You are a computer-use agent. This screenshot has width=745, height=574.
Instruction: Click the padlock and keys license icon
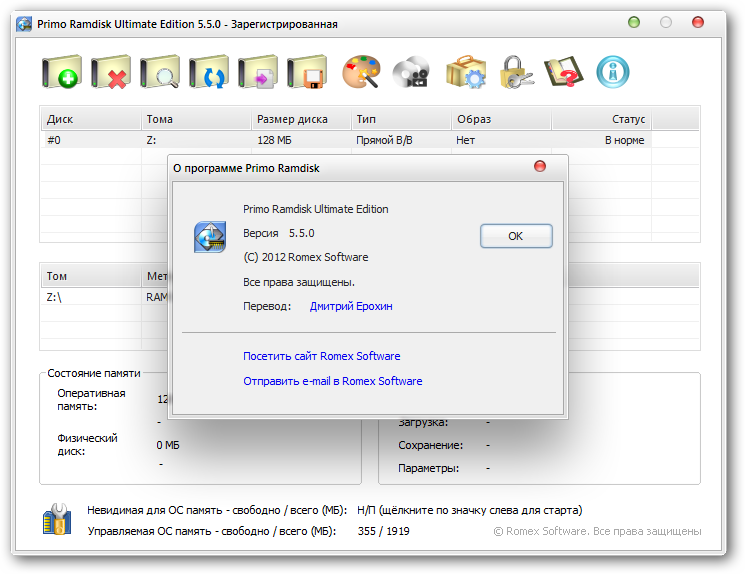516,72
